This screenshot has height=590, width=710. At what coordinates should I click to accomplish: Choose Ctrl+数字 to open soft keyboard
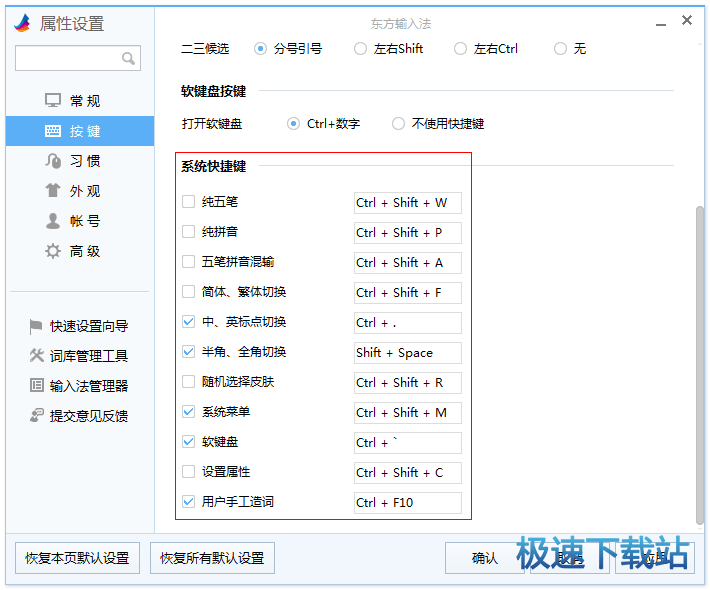(293, 124)
